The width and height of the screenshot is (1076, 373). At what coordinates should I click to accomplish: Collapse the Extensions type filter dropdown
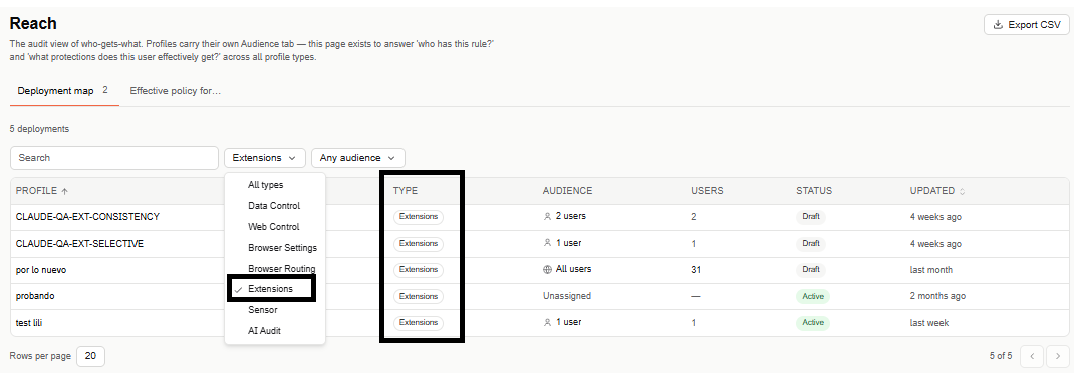pos(264,158)
